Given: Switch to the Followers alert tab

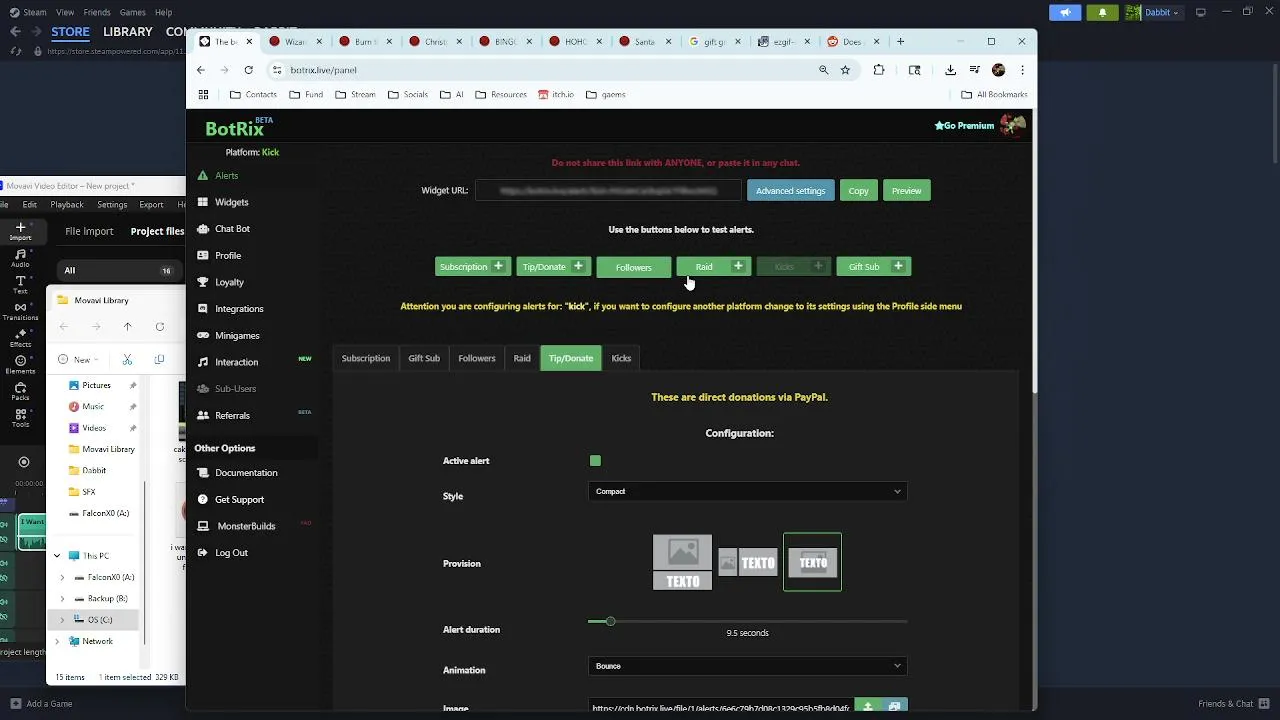Looking at the screenshot, I should tap(476, 358).
